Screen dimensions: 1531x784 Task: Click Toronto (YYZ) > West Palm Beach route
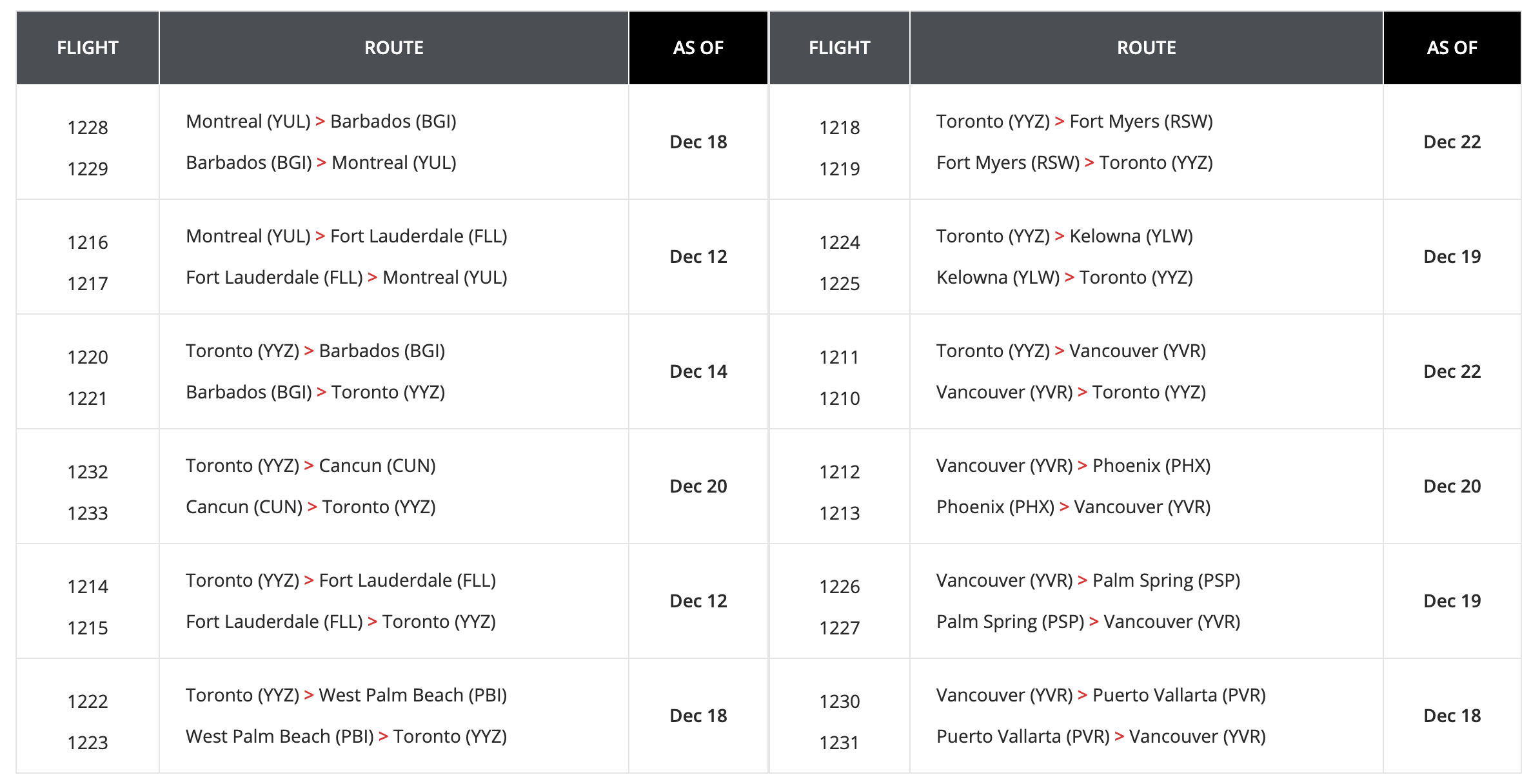(346, 695)
